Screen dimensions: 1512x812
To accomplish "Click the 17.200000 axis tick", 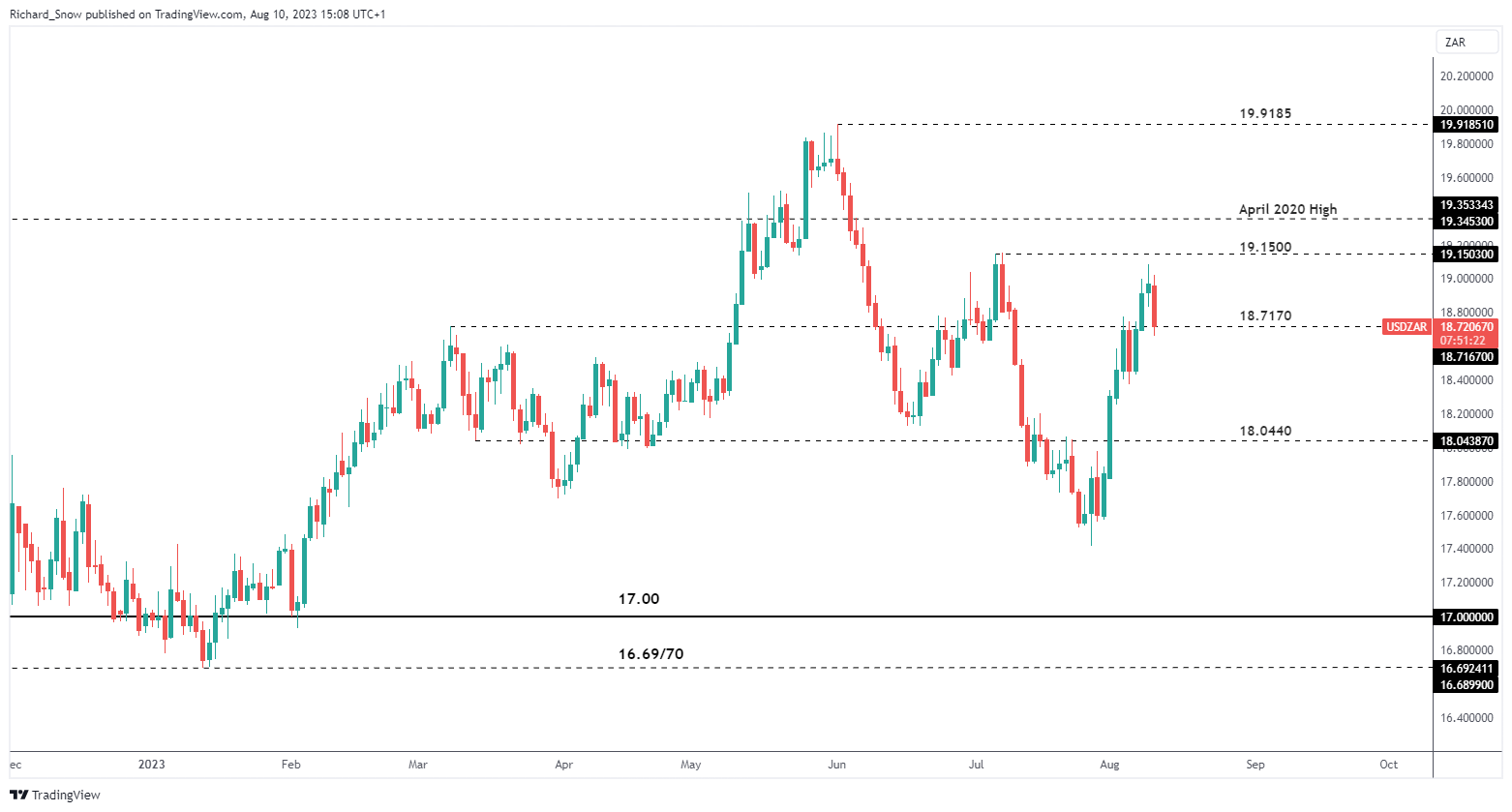I will 1466,583.
